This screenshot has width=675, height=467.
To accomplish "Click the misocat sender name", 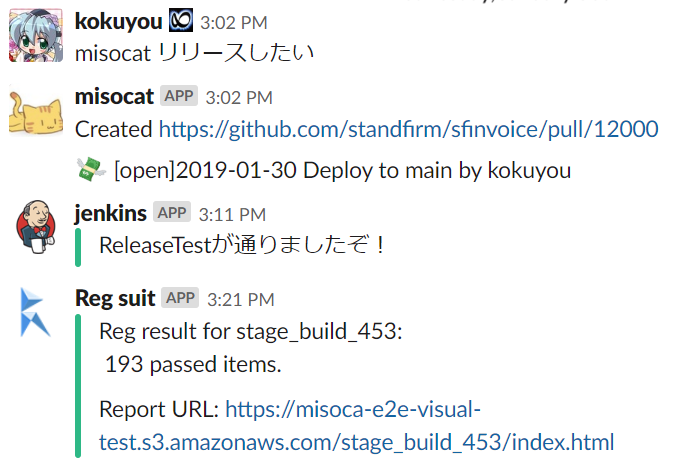I will coord(114,96).
